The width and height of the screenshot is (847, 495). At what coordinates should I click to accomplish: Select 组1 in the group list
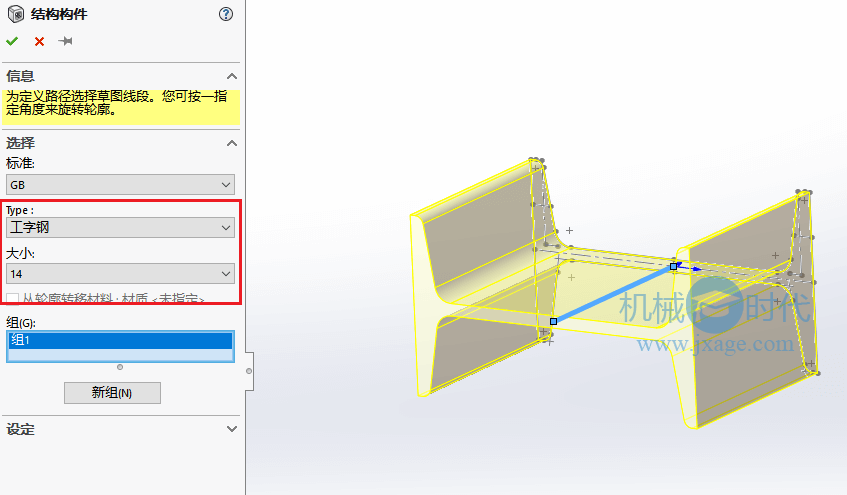pos(120,340)
